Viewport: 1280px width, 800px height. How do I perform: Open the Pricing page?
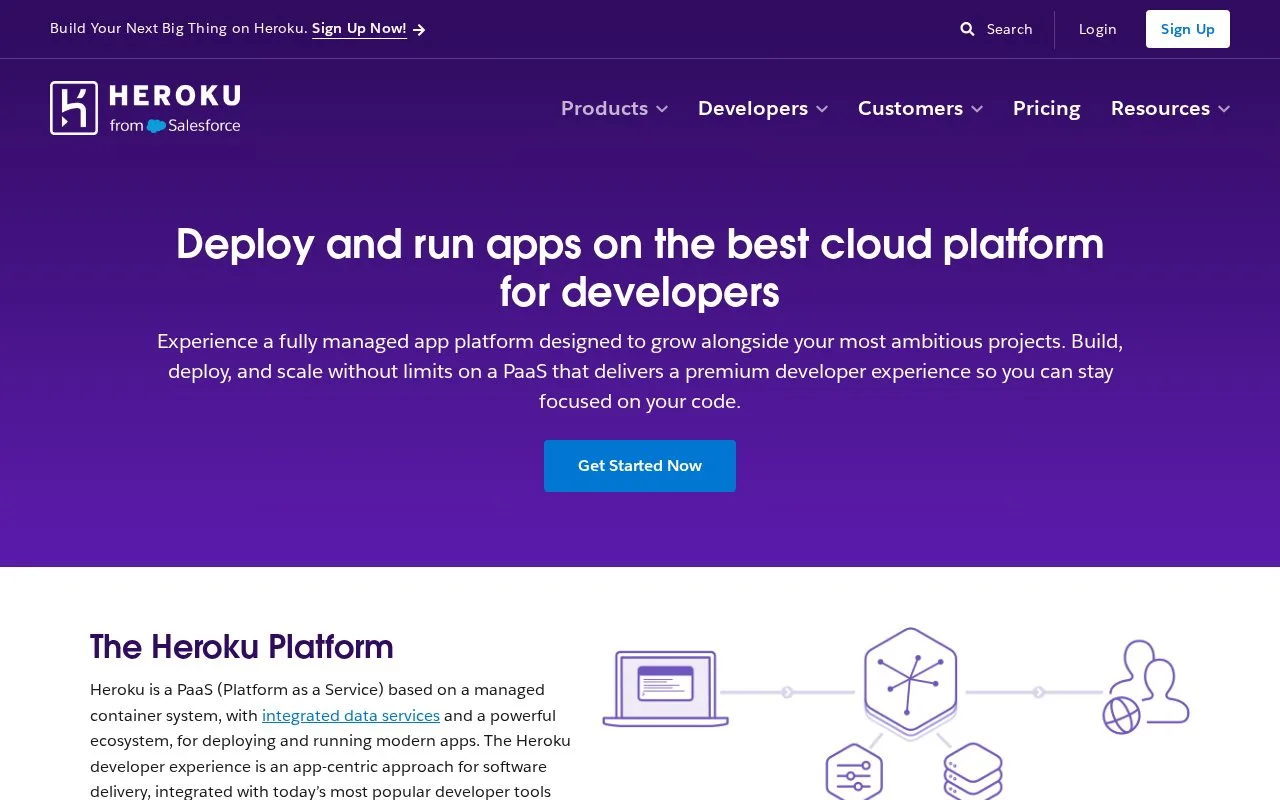(1047, 108)
